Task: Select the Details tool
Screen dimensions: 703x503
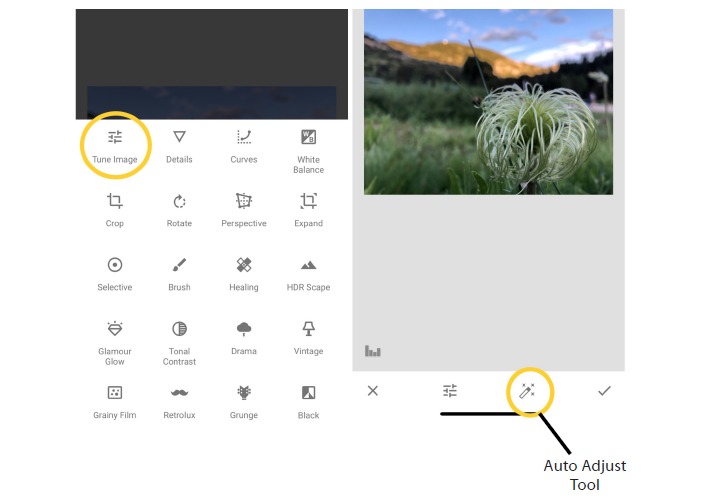Action: click(x=179, y=146)
